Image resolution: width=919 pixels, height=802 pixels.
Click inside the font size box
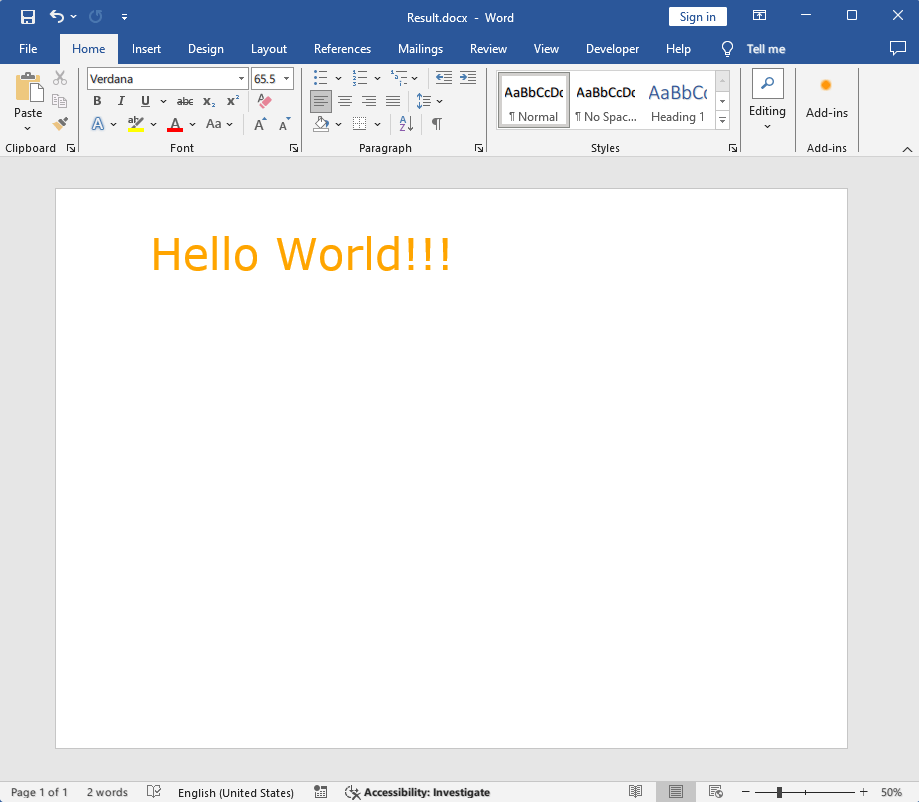[x=266, y=78]
